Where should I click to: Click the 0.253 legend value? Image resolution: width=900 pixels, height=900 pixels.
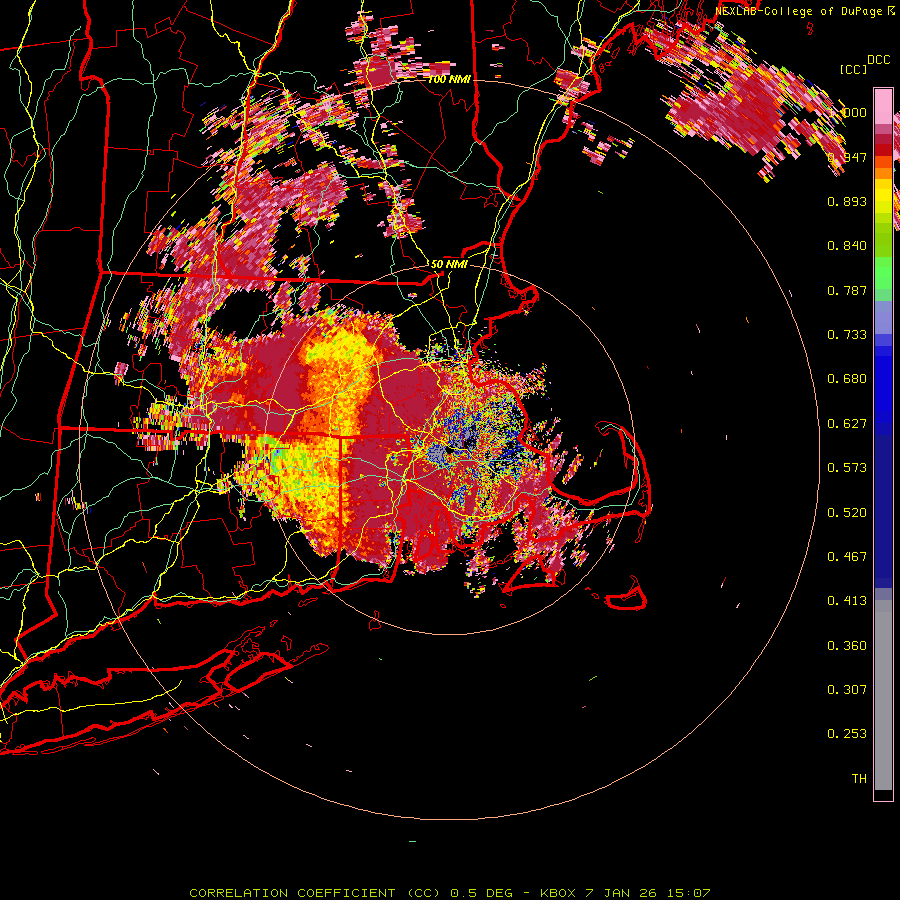tap(847, 734)
